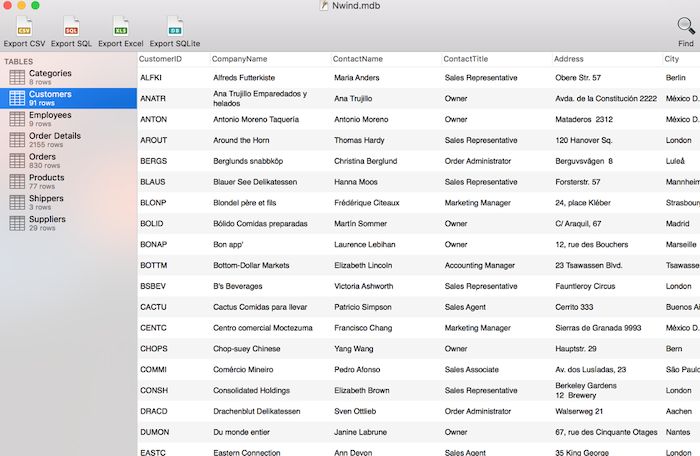The image size is (700, 456).
Task: Click the Export CSV toolbar icon
Action: pos(24,26)
